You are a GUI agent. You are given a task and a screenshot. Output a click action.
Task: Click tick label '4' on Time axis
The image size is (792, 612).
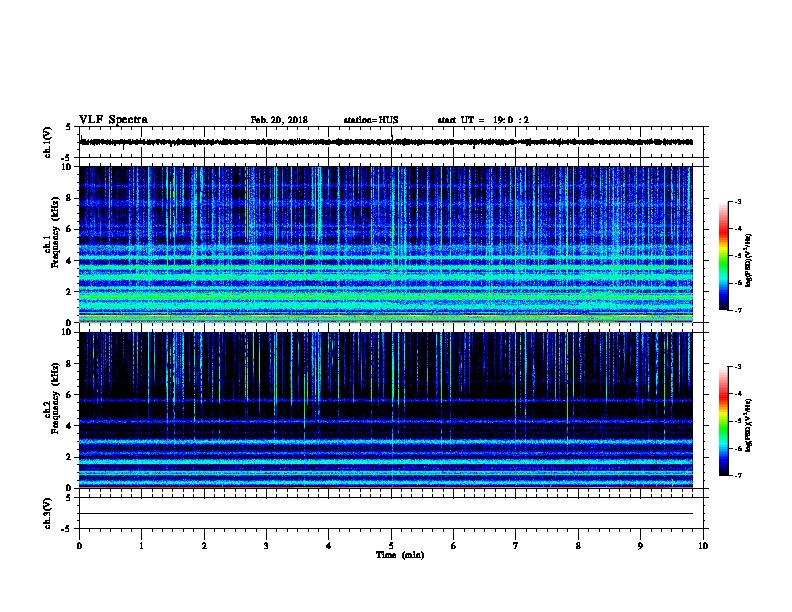(329, 546)
